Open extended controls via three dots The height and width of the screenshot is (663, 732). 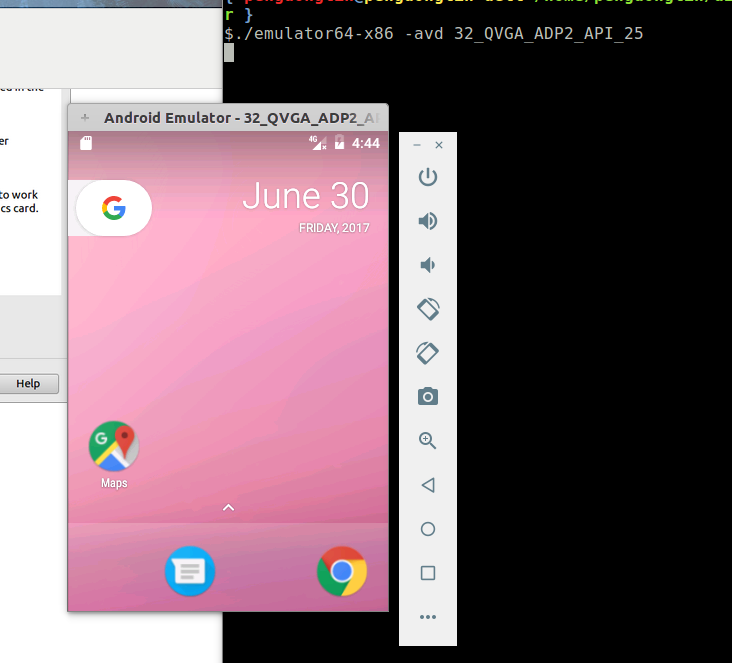[428, 617]
